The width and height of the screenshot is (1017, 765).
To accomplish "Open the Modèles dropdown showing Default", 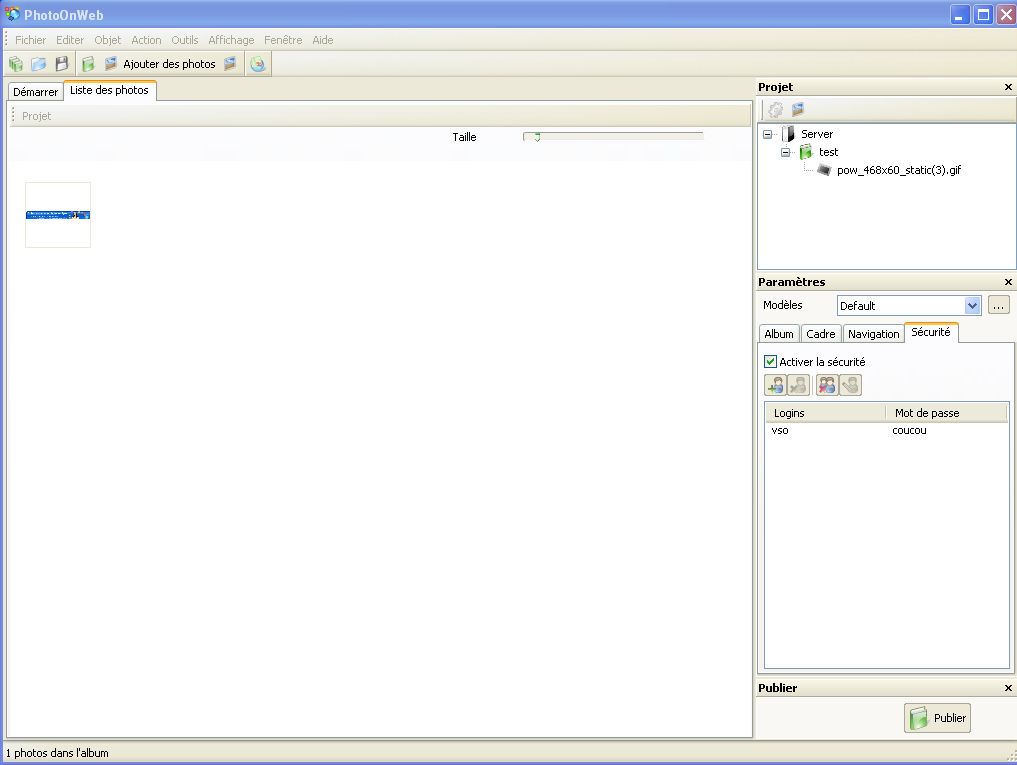I will (972, 306).
